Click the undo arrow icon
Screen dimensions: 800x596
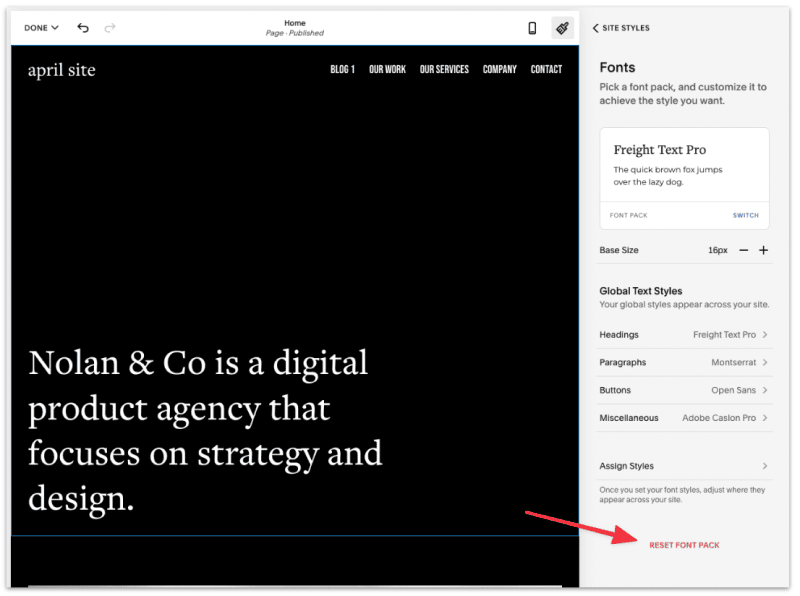(83, 28)
